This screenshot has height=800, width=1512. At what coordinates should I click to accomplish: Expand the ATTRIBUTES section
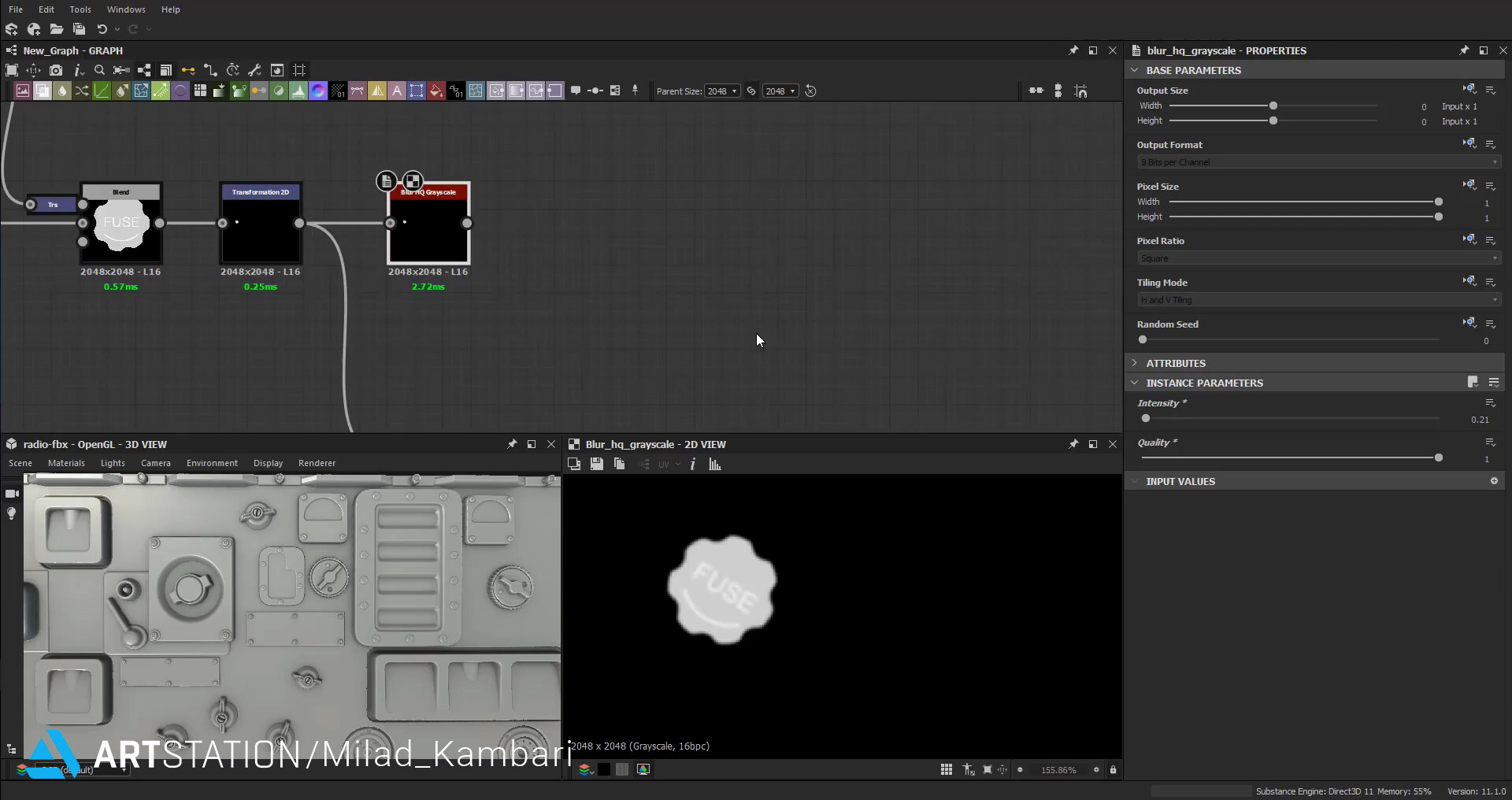(1176, 363)
